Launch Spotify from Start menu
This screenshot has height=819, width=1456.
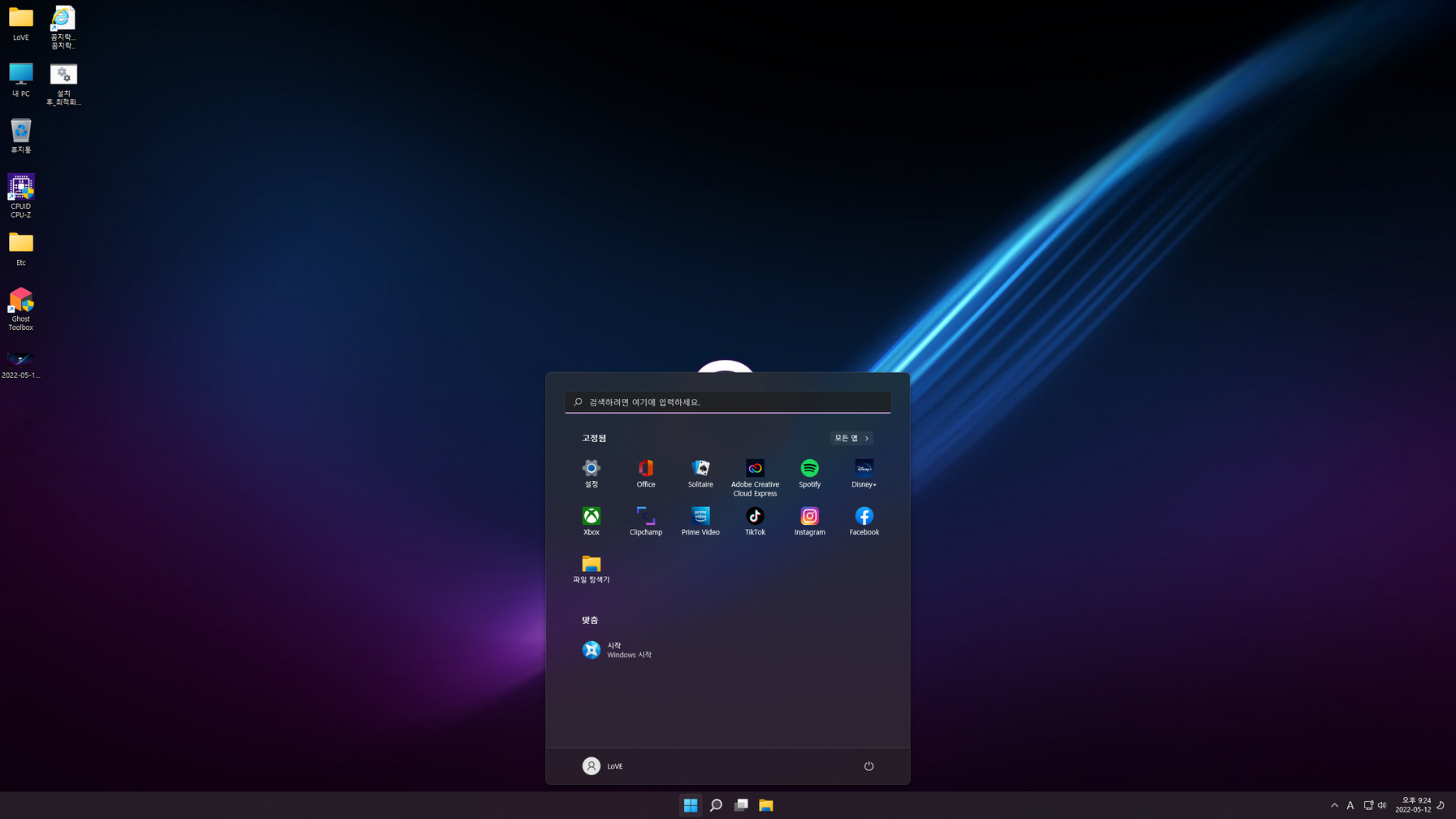[x=809, y=474]
